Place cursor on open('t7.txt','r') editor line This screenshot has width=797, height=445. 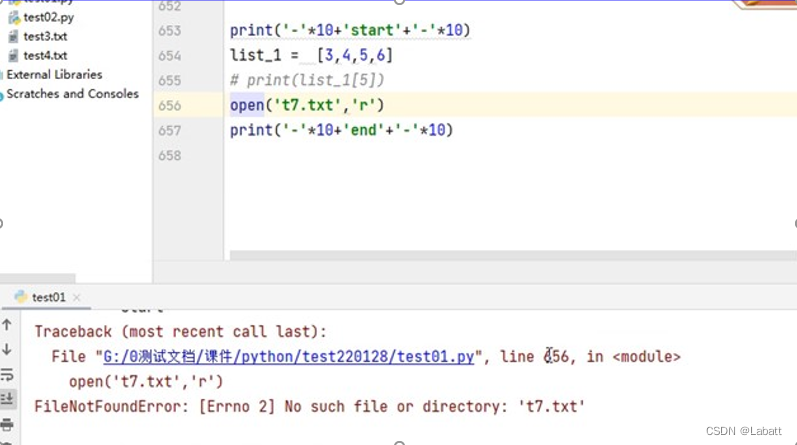click(x=307, y=105)
